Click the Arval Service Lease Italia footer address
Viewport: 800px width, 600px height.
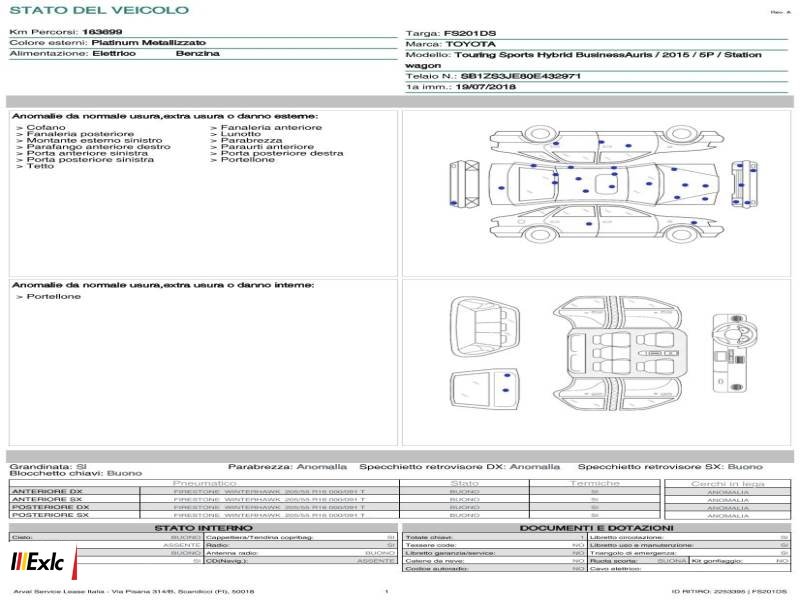click(134, 591)
